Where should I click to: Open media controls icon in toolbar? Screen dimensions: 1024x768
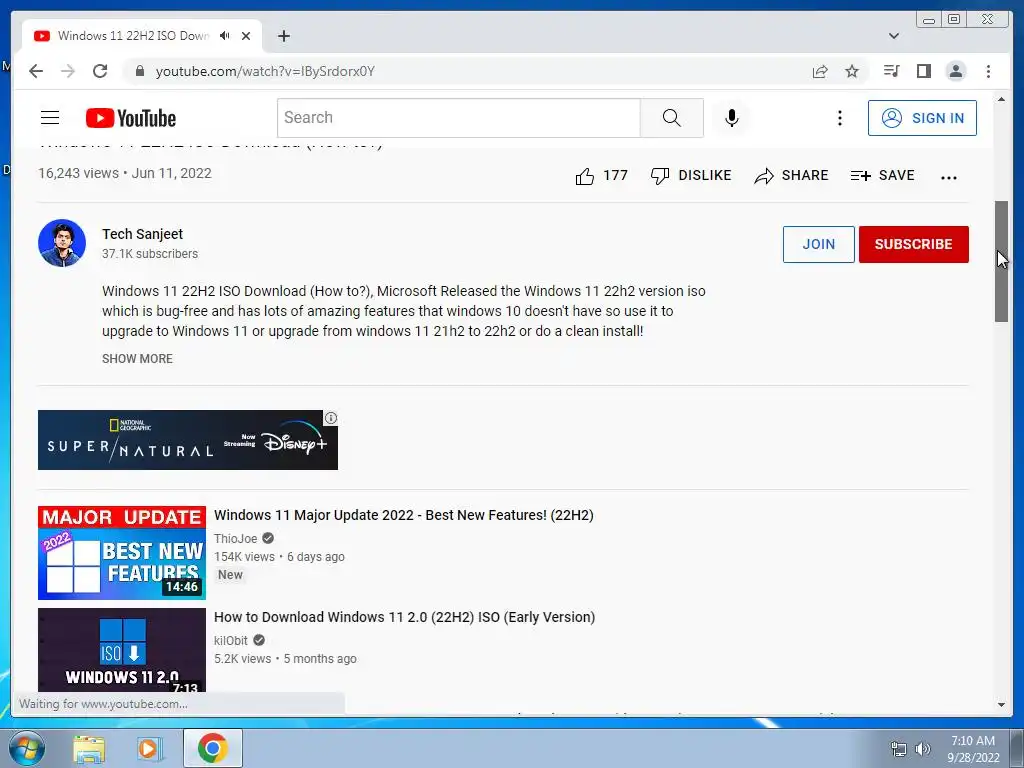[891, 71]
